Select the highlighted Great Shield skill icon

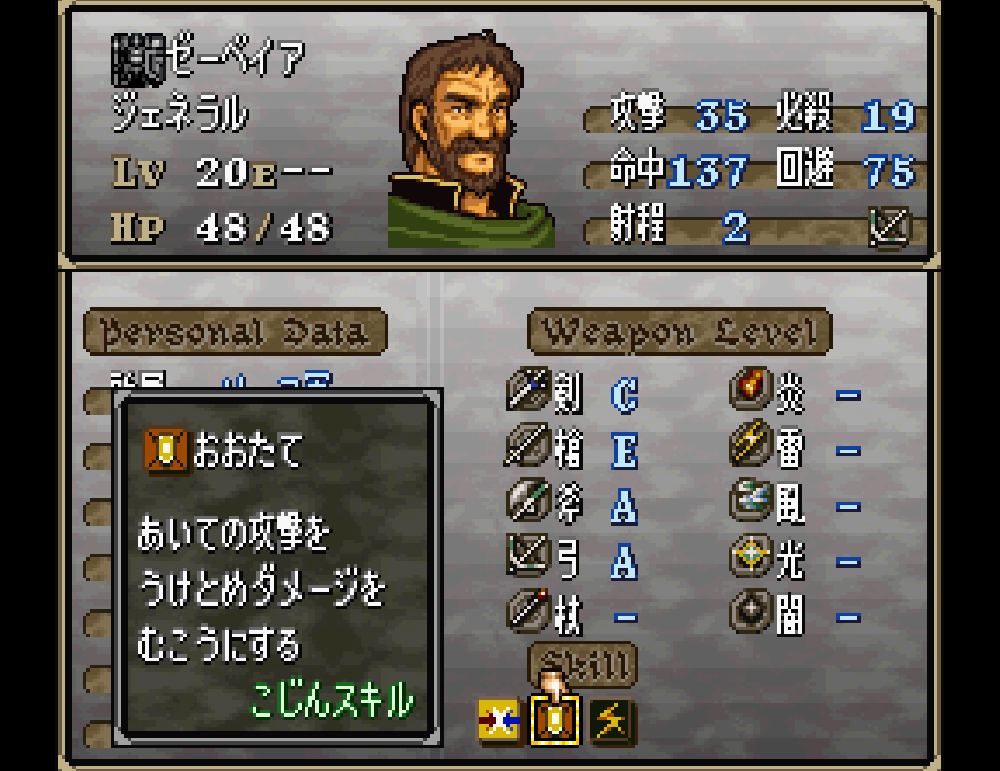(x=555, y=721)
